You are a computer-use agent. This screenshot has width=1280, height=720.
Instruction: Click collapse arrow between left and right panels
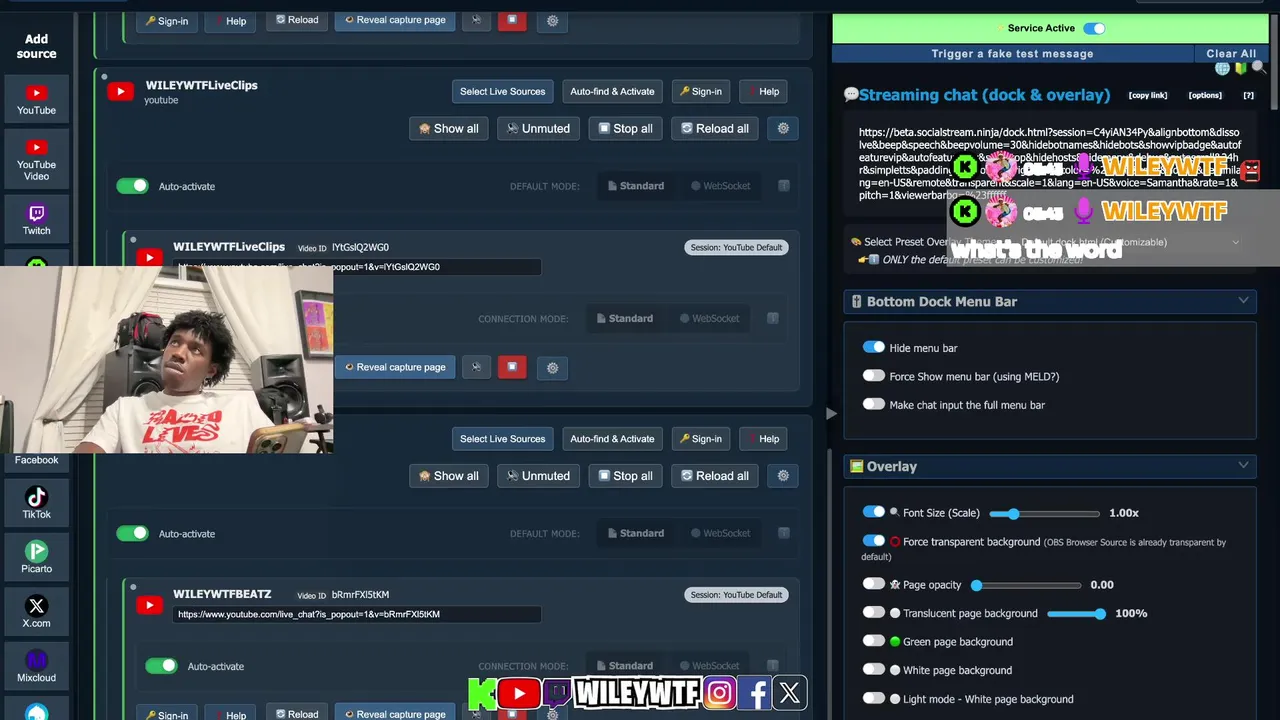[831, 413]
